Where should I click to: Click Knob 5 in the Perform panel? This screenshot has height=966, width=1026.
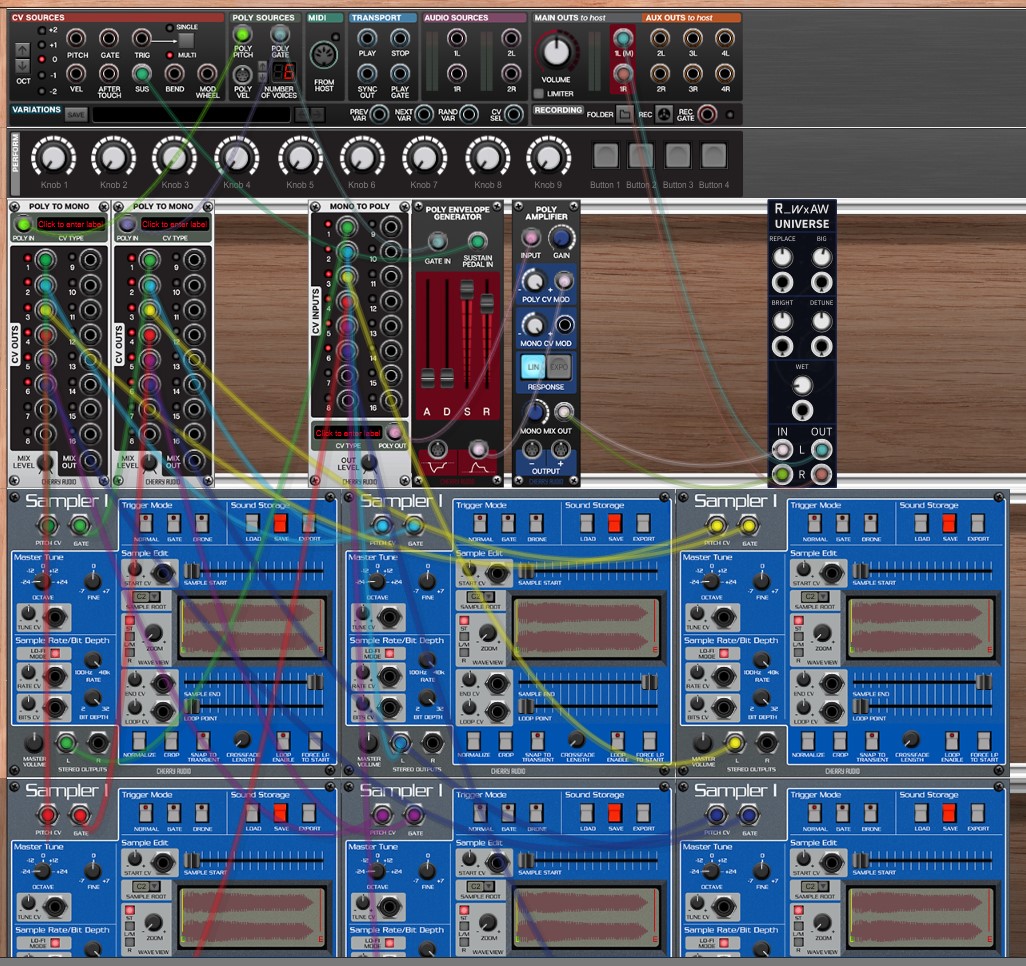(300, 158)
